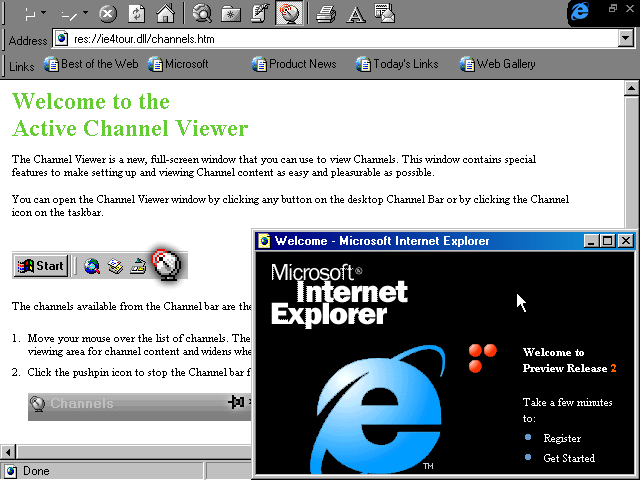Open the Forward button history dropdown arrow
Image resolution: width=640 pixels, height=480 pixels.
85,13
